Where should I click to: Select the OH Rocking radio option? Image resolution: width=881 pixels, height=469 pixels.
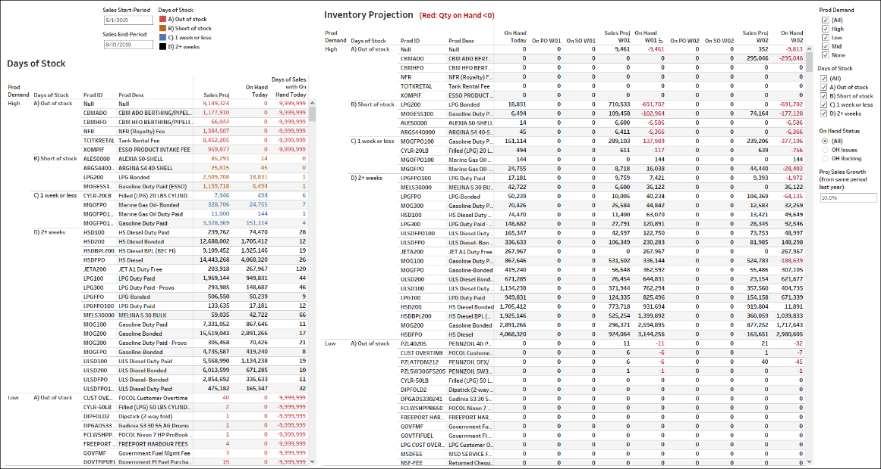tap(825, 158)
